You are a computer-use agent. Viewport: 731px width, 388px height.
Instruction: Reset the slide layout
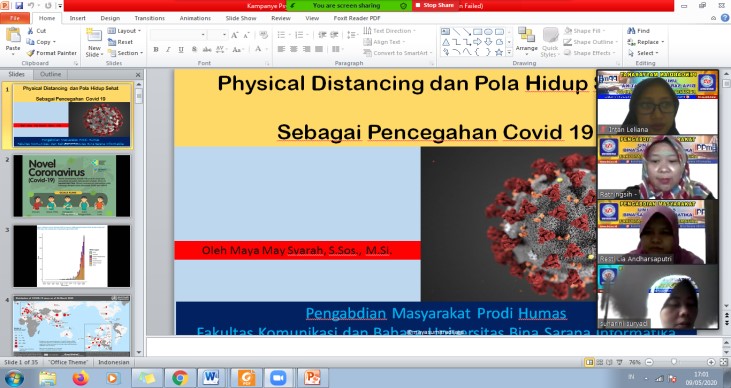[120, 42]
